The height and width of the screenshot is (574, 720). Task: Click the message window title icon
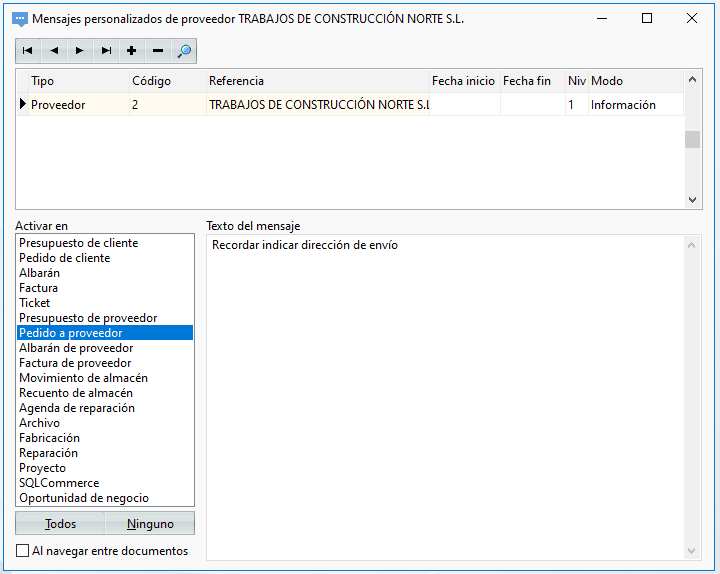pos(20,19)
